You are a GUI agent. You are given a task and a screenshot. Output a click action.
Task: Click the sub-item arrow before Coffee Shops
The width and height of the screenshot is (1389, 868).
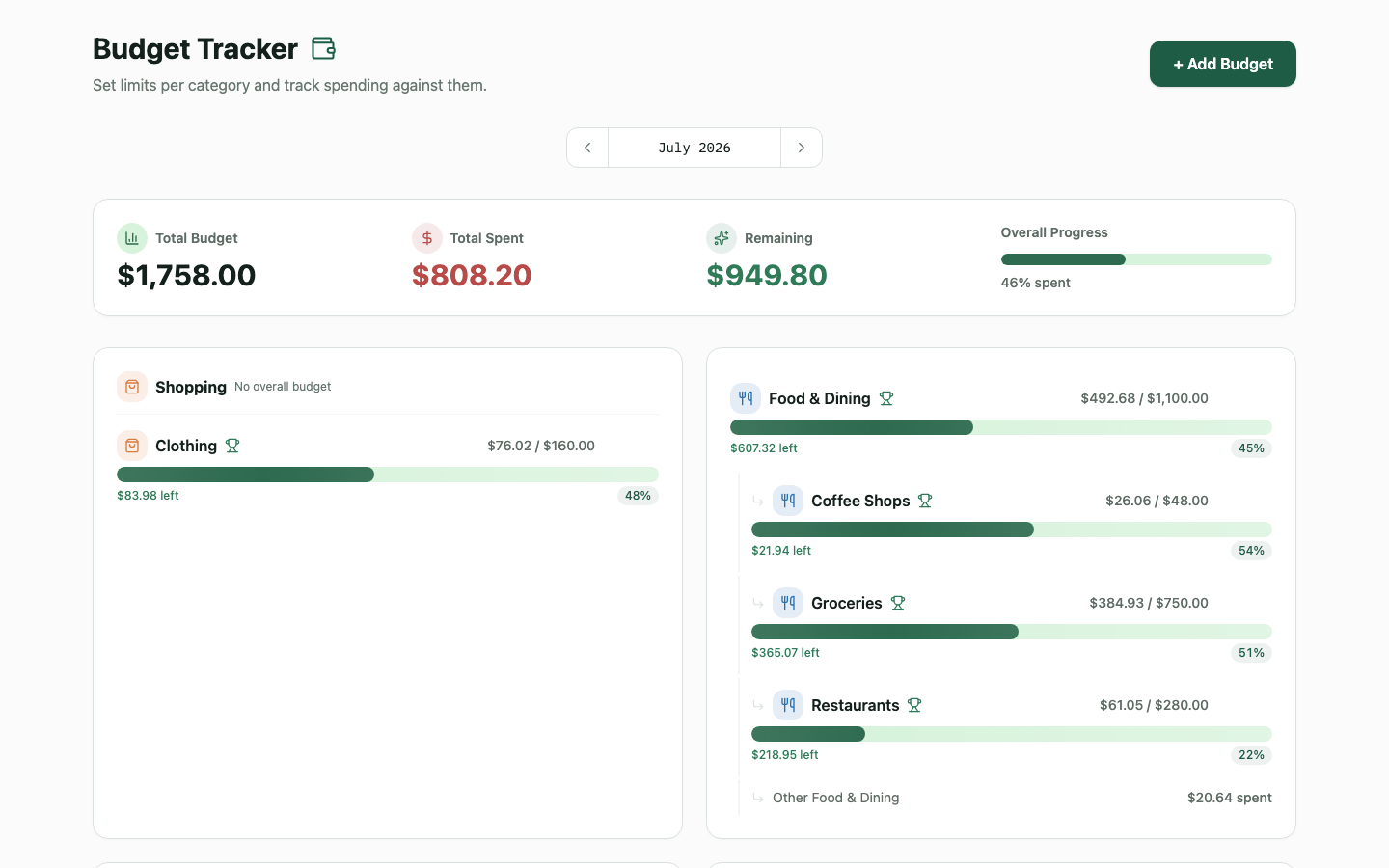[758, 501]
